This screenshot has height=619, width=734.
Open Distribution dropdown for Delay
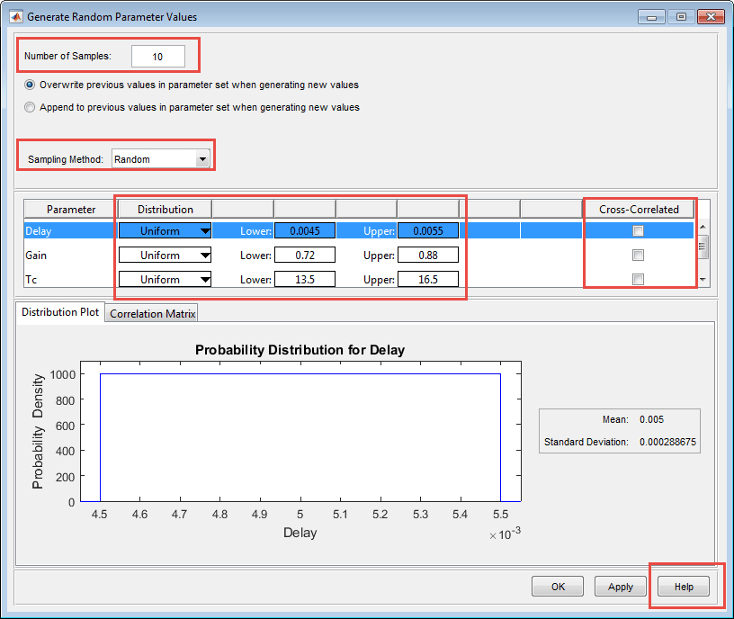[165, 231]
